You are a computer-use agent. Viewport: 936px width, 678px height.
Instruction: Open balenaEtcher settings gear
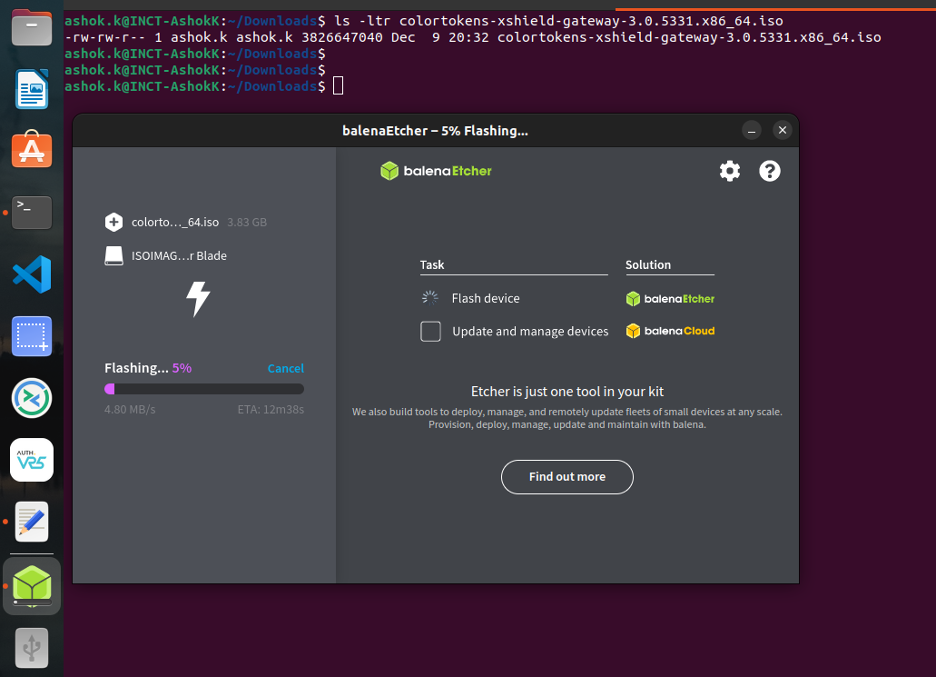[730, 171]
